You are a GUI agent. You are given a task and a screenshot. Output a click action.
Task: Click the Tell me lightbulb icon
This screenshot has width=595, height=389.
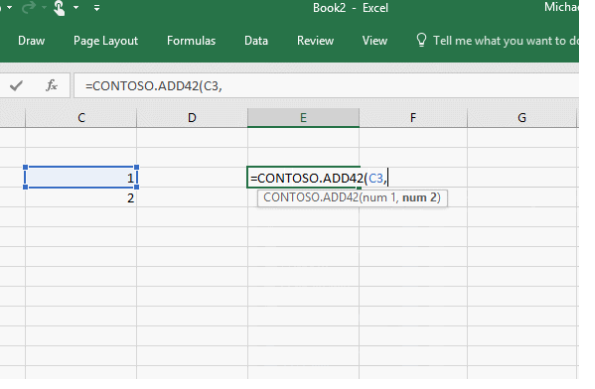tap(421, 40)
